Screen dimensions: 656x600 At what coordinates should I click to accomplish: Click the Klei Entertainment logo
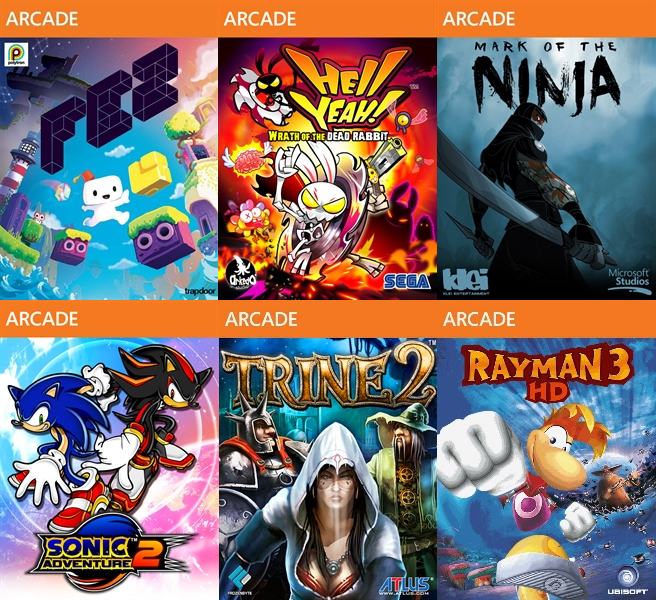[x=466, y=282]
